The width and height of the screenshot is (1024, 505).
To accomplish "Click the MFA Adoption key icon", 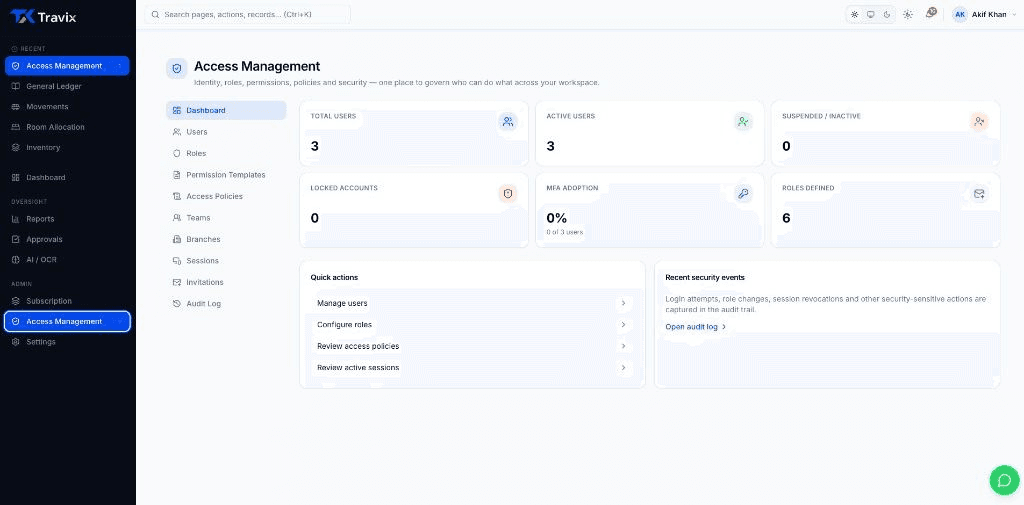I will pyautogui.click(x=743, y=193).
